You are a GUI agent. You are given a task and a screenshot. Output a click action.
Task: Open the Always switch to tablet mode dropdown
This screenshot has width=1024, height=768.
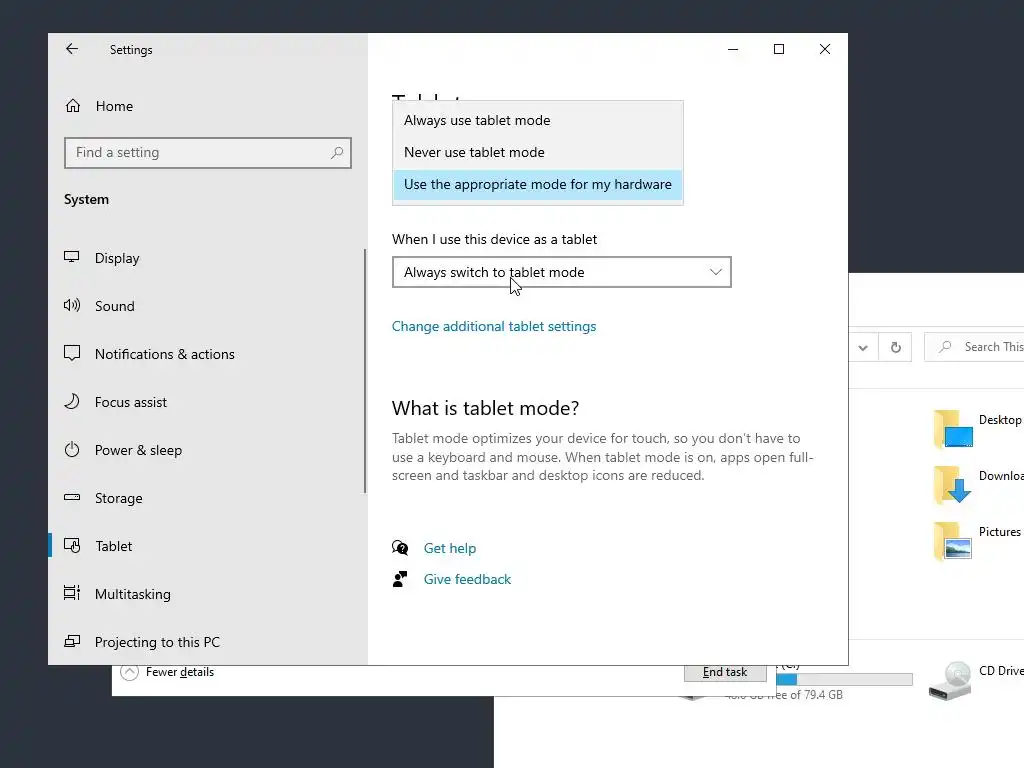pyautogui.click(x=562, y=272)
